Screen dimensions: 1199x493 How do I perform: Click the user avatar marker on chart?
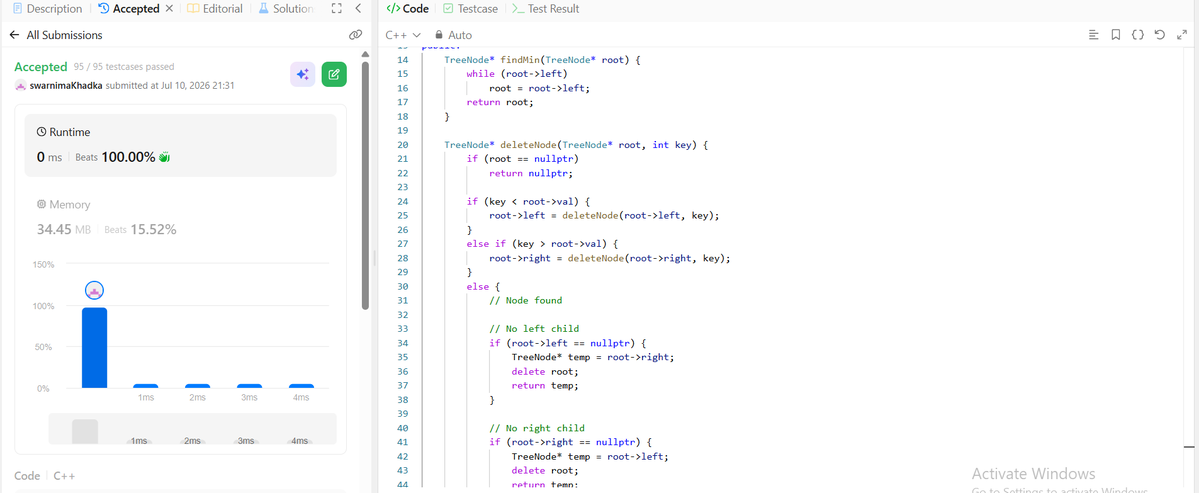[x=94, y=290]
